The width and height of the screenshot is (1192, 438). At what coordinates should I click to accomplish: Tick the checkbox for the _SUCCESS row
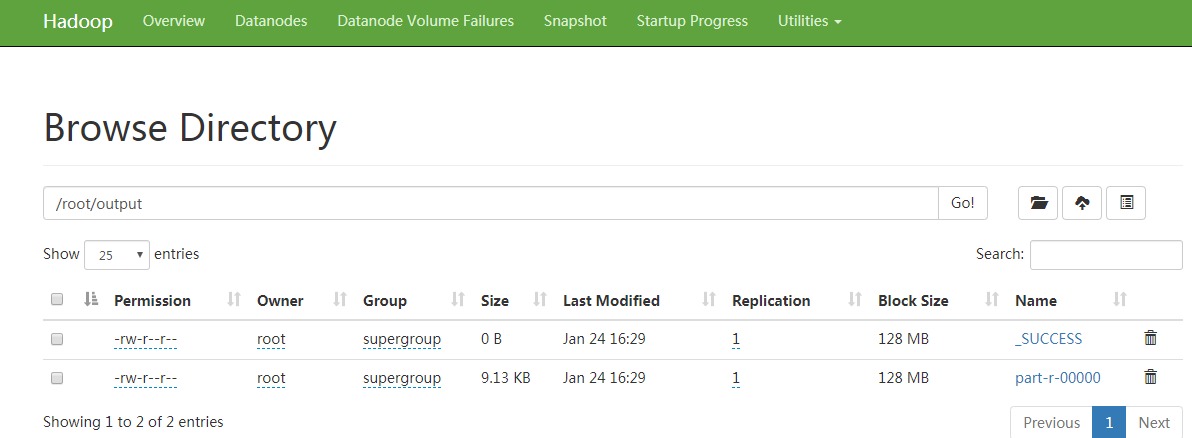coord(57,339)
